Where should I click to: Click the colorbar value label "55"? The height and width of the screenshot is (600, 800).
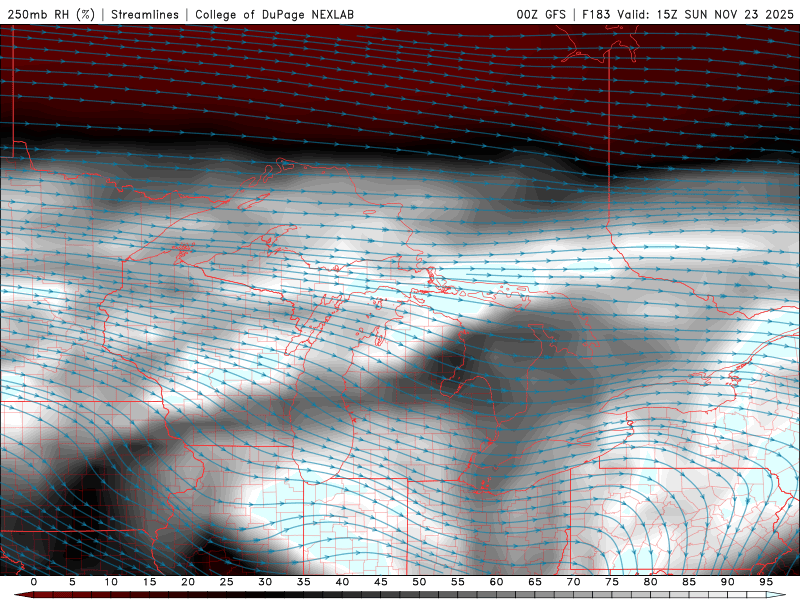tap(458, 582)
